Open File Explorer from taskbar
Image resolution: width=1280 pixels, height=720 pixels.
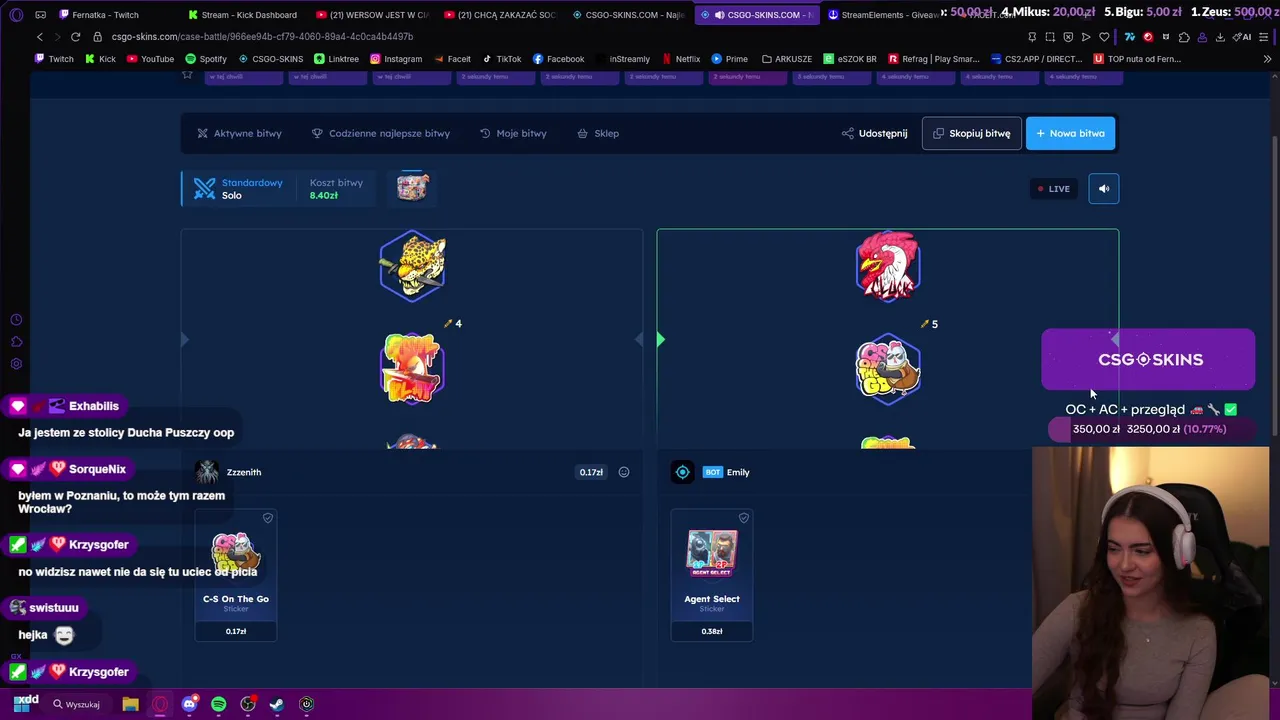coord(130,704)
